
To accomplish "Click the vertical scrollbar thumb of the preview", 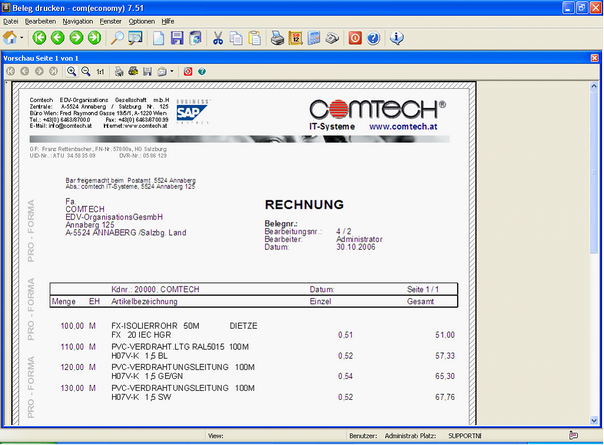I will coord(594,172).
